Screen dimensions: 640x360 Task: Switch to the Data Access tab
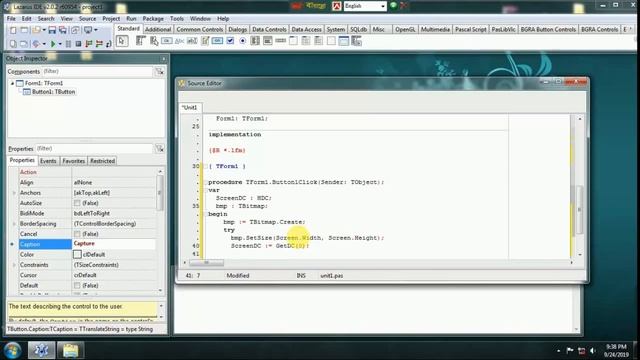point(306,29)
